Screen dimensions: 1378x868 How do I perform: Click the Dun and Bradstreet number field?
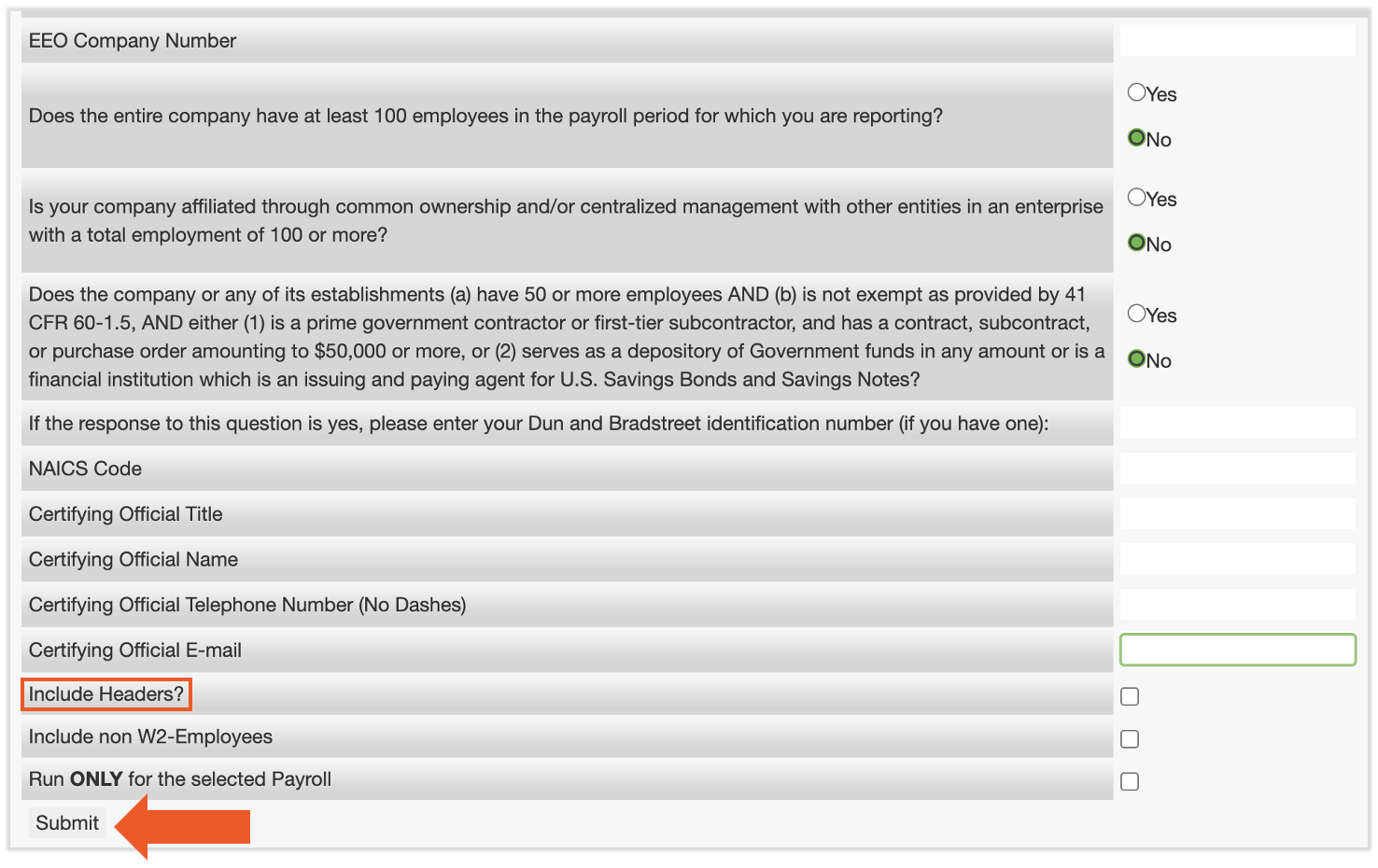tap(1237, 423)
